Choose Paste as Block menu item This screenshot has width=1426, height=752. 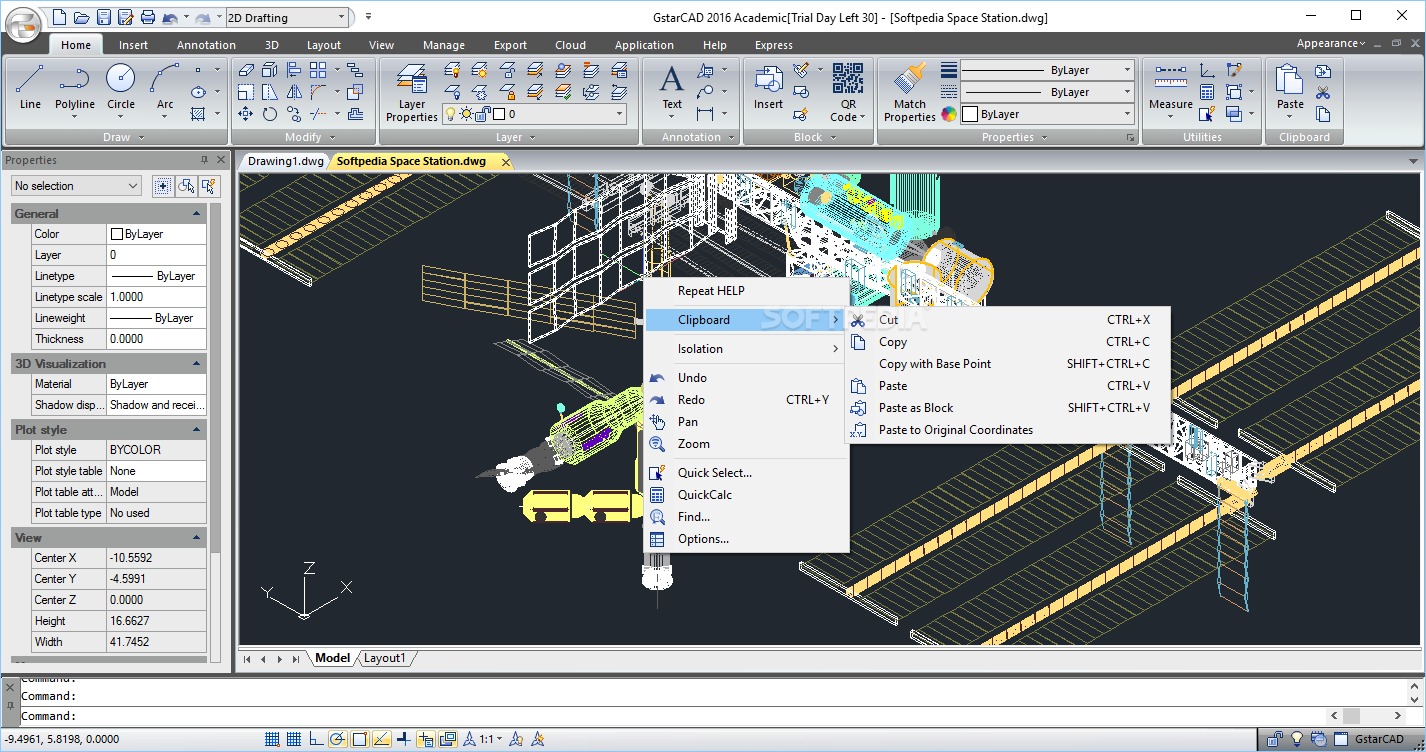click(x=1008, y=408)
